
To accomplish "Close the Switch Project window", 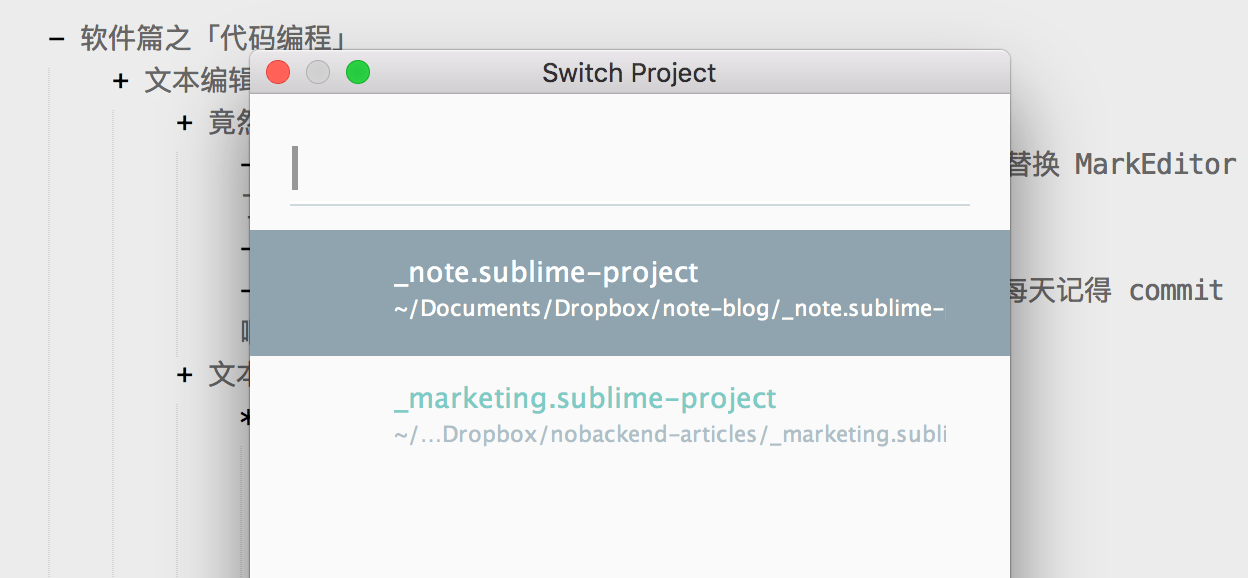I will [277, 73].
